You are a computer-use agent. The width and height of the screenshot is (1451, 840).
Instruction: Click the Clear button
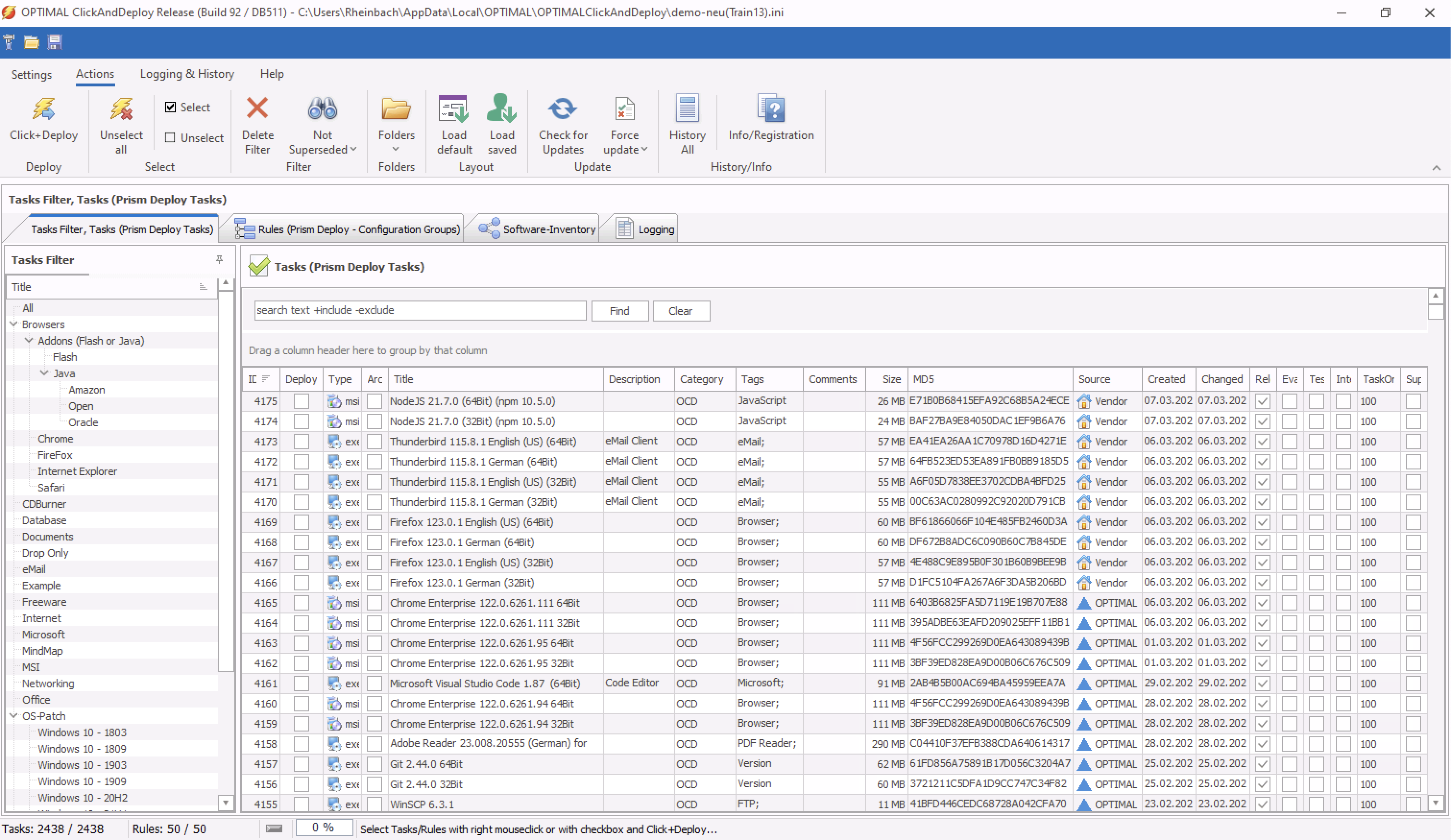(681, 311)
